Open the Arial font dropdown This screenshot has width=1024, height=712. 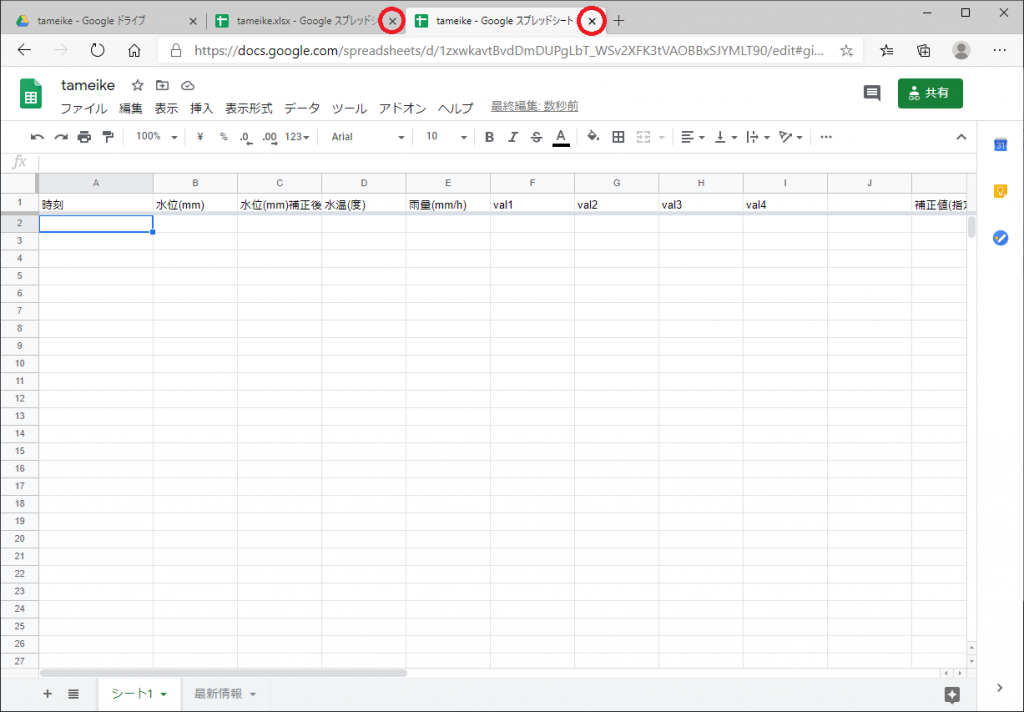[368, 137]
